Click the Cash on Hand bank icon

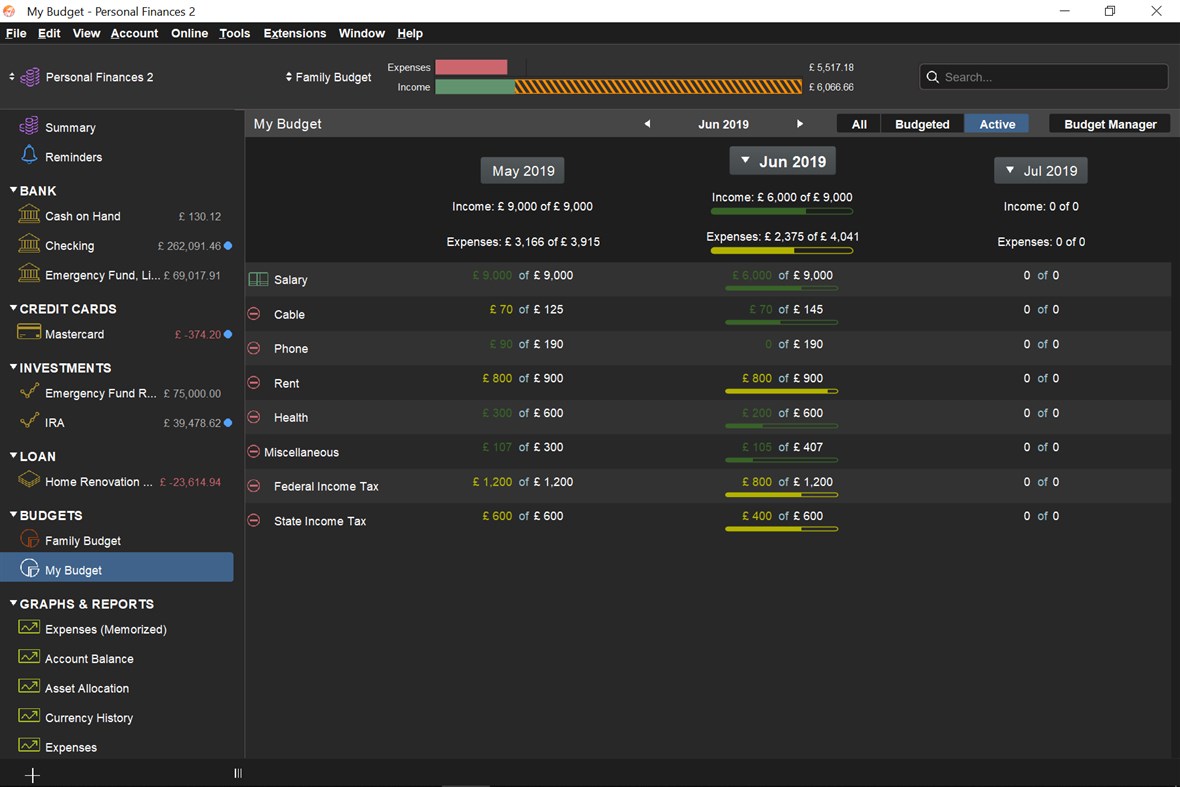point(29,214)
